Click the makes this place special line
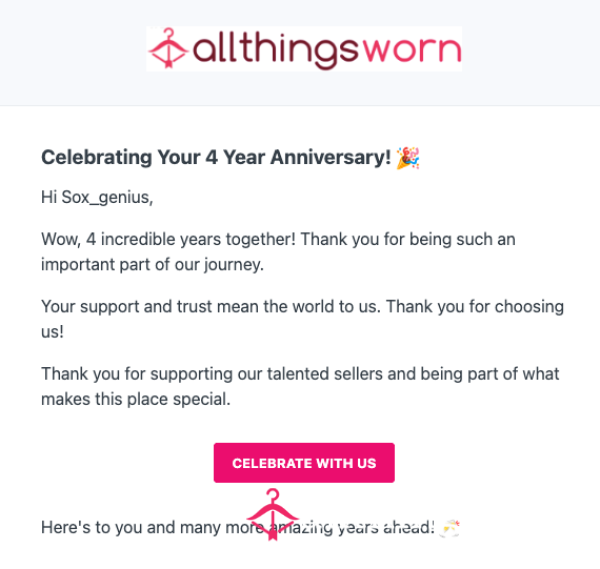The width and height of the screenshot is (600, 569). (136, 399)
